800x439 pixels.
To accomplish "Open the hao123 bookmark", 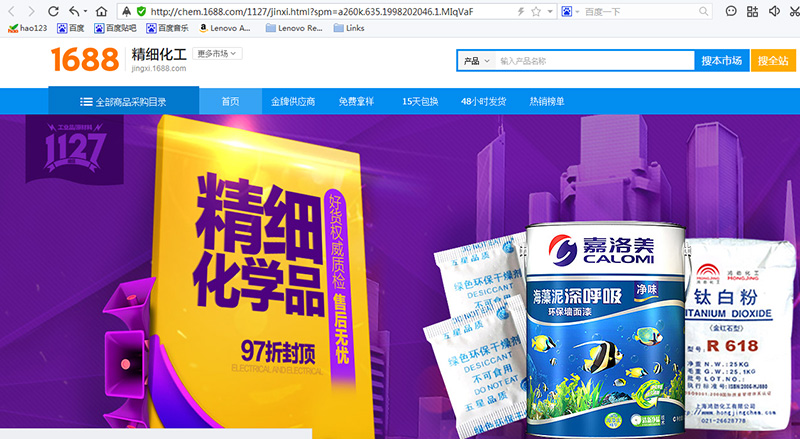I will [x=28, y=28].
